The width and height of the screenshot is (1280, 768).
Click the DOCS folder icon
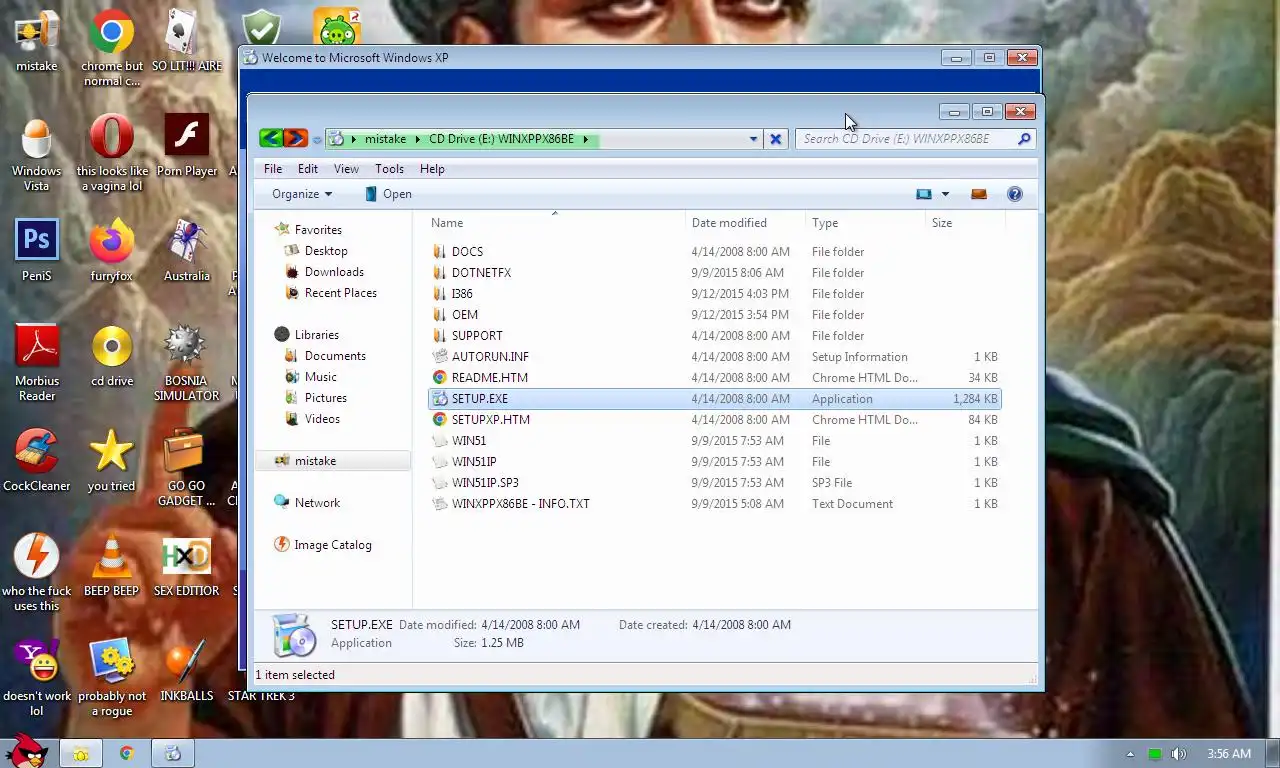coord(439,252)
